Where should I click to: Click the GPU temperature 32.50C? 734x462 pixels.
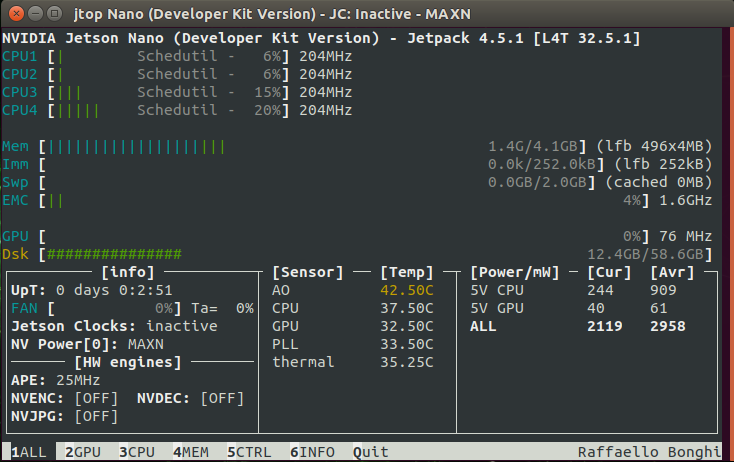407,326
